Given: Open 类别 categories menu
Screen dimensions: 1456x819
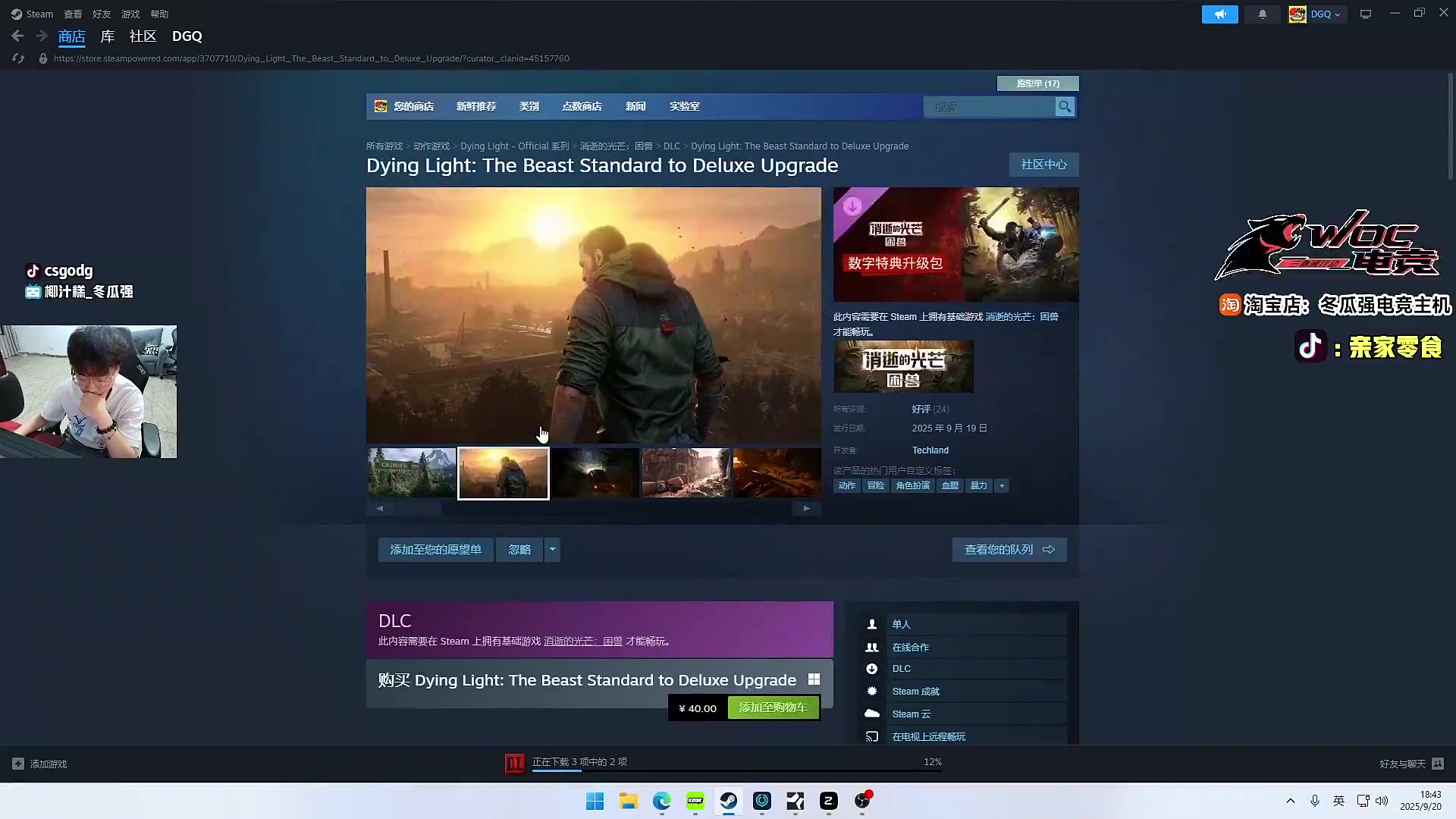Looking at the screenshot, I should tap(529, 107).
